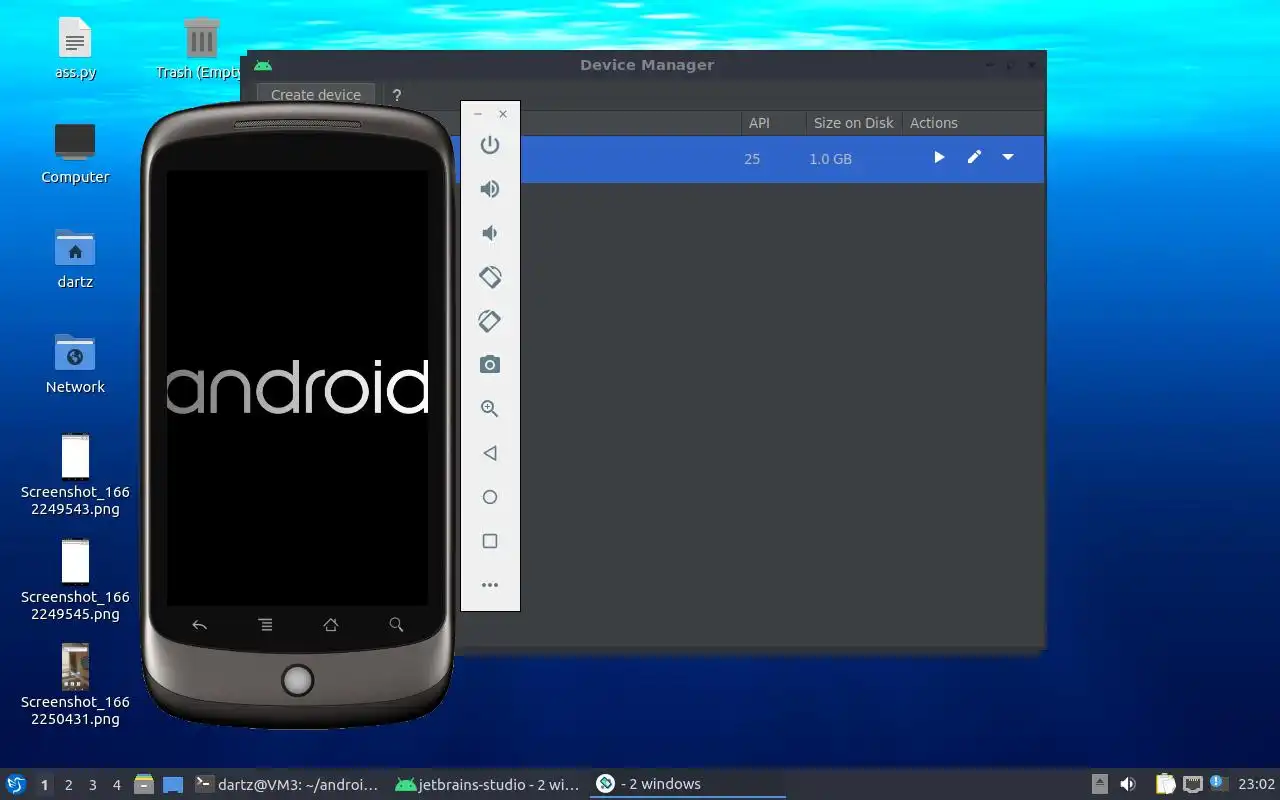Tap the phone's hardware home key
Image resolution: width=1280 pixels, height=800 pixels.
point(331,625)
